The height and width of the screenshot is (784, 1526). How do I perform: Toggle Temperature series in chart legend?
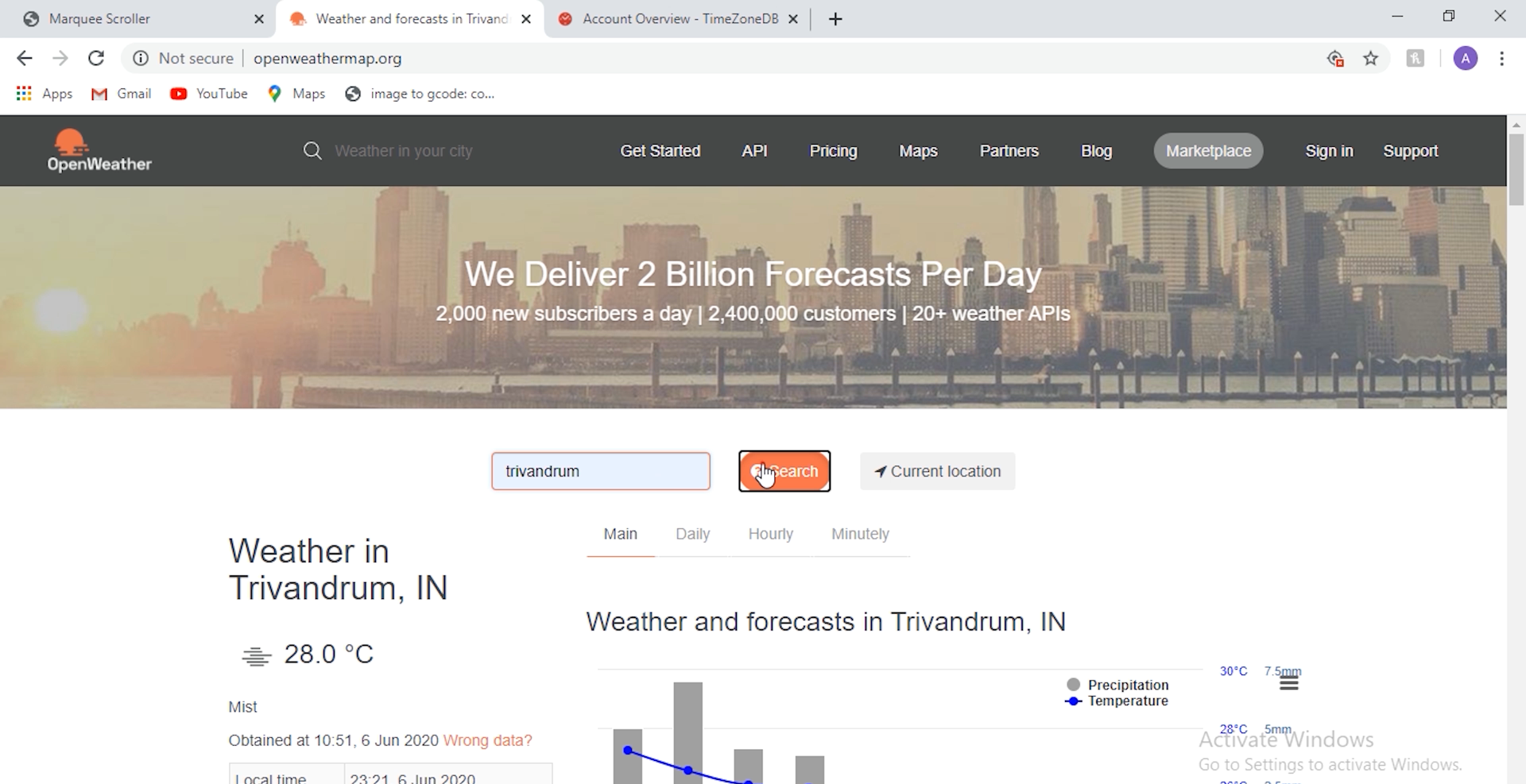(1117, 701)
